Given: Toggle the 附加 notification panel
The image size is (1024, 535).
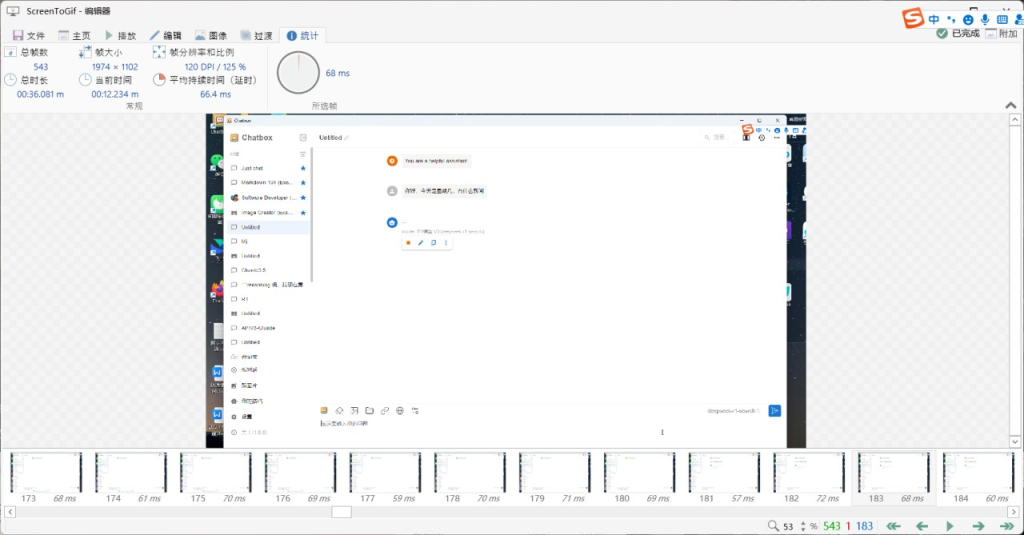Looking at the screenshot, I should click(x=1000, y=34).
